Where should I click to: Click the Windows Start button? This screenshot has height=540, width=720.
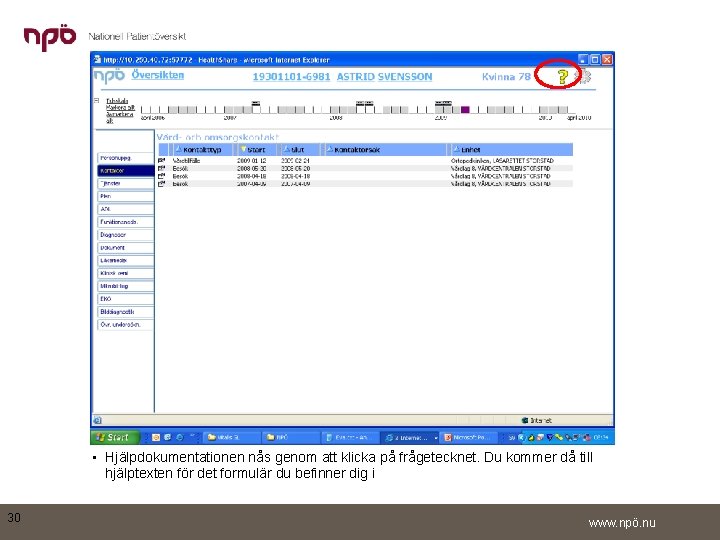115,437
